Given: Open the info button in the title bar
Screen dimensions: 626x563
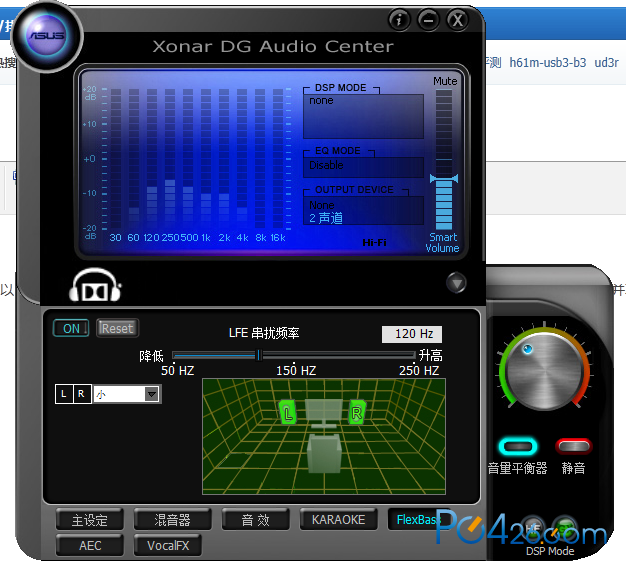Looking at the screenshot, I should [399, 19].
